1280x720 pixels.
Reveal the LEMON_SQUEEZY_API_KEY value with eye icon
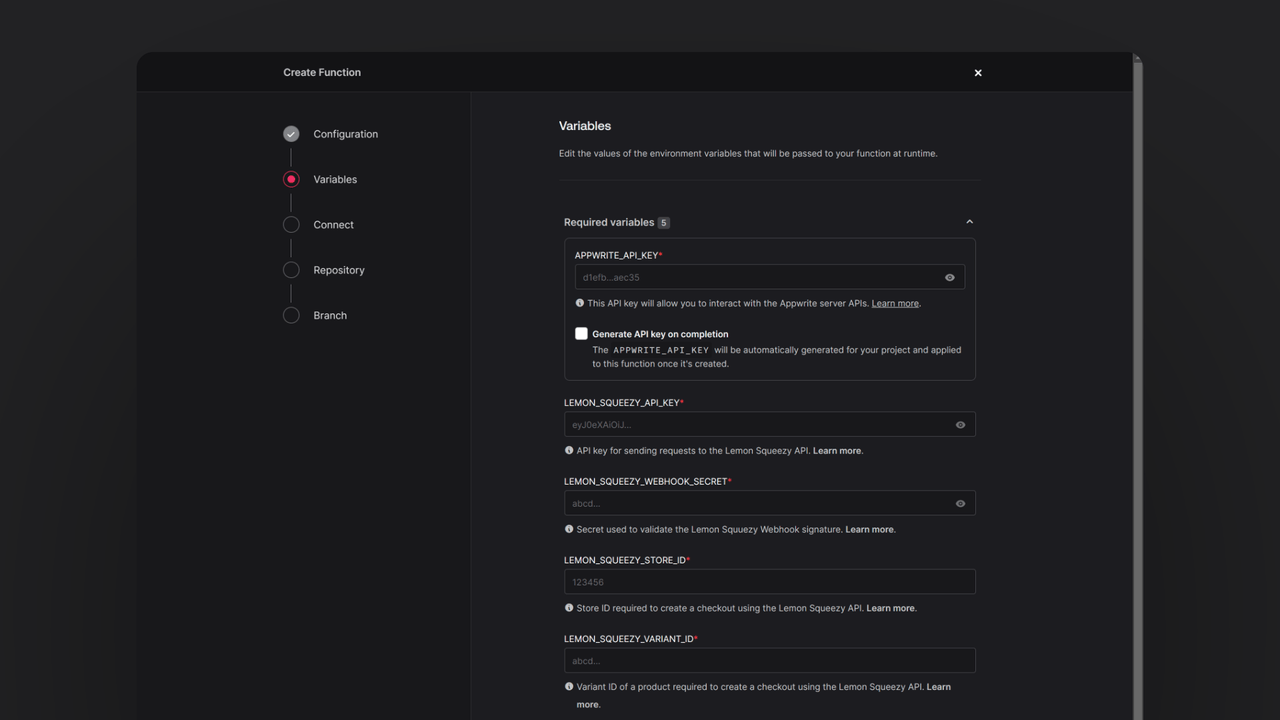[x=960, y=425]
